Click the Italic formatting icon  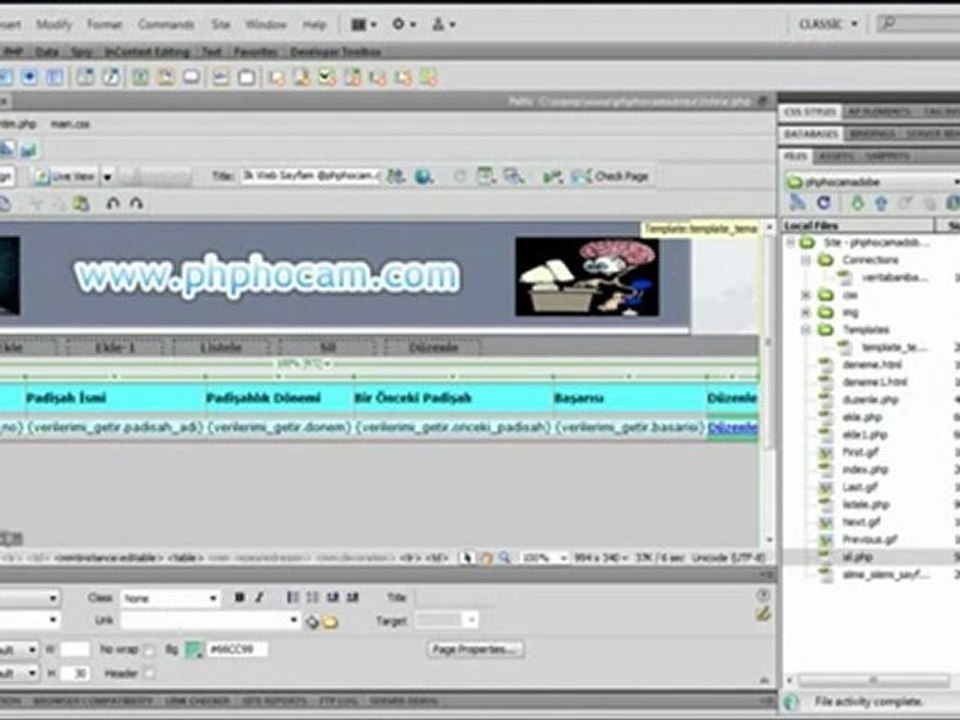pos(260,597)
